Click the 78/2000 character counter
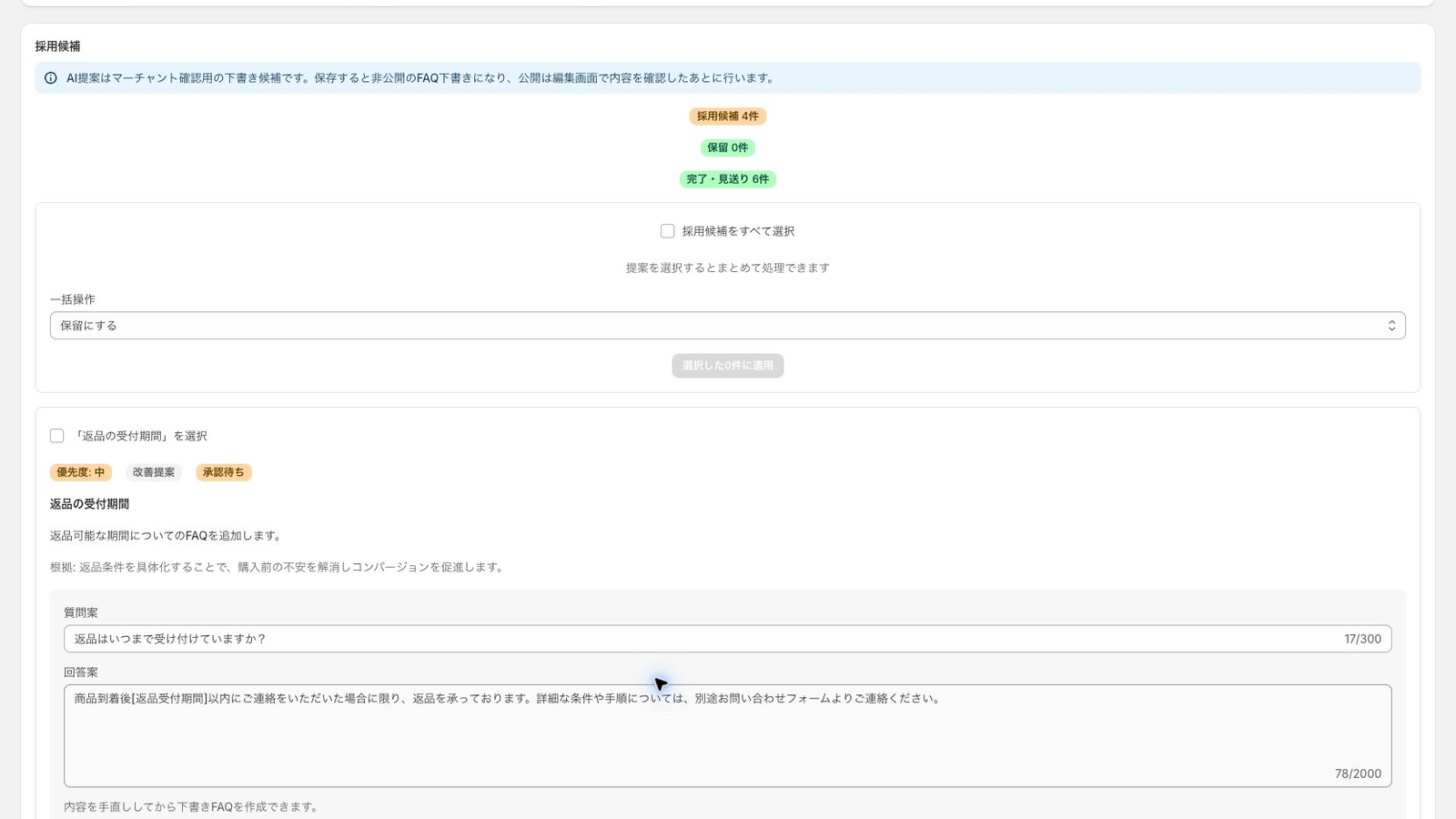Image resolution: width=1456 pixels, height=819 pixels. 1358,773
